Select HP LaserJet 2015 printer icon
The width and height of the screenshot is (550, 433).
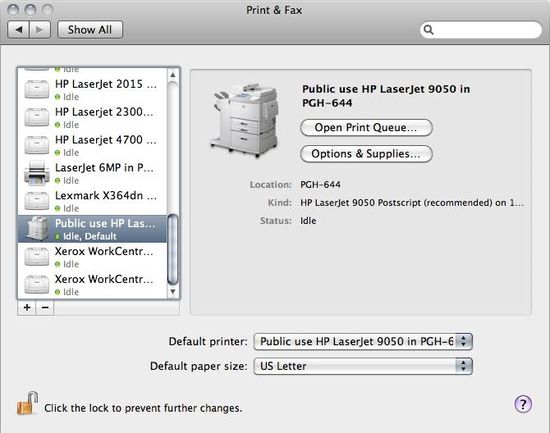pyautogui.click(x=36, y=89)
